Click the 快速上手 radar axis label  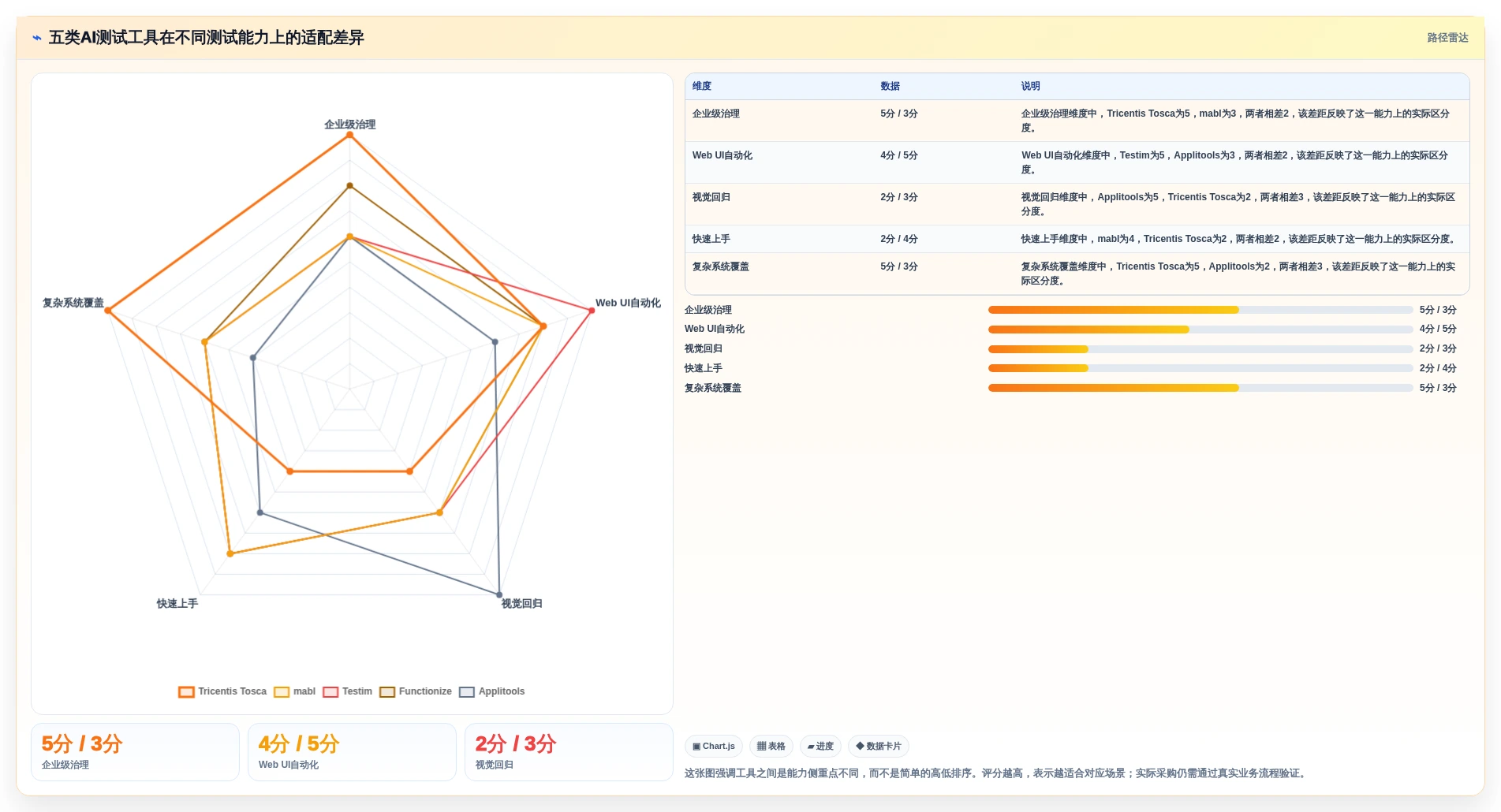pos(177,604)
